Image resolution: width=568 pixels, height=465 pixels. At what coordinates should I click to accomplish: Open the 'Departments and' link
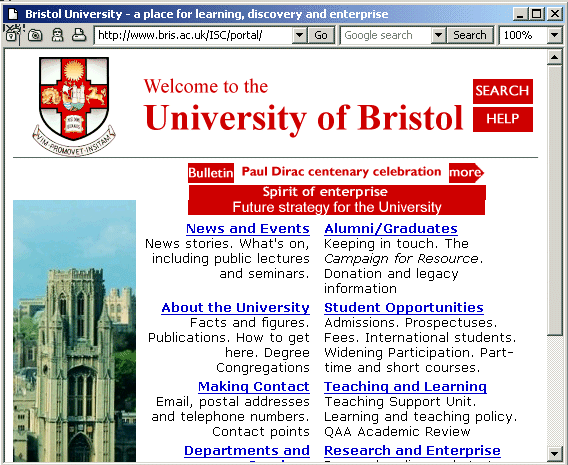pos(247,451)
